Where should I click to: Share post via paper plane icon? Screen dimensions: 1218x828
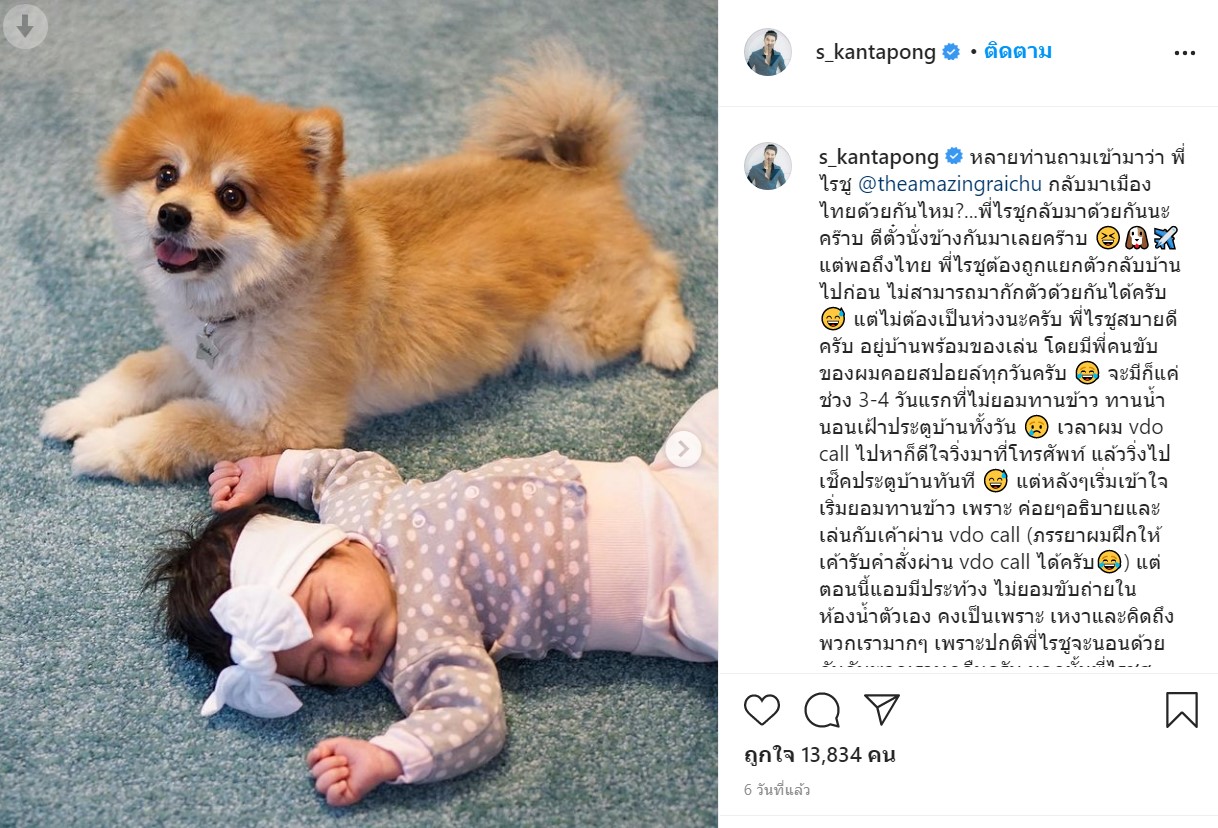pyautogui.click(x=882, y=710)
